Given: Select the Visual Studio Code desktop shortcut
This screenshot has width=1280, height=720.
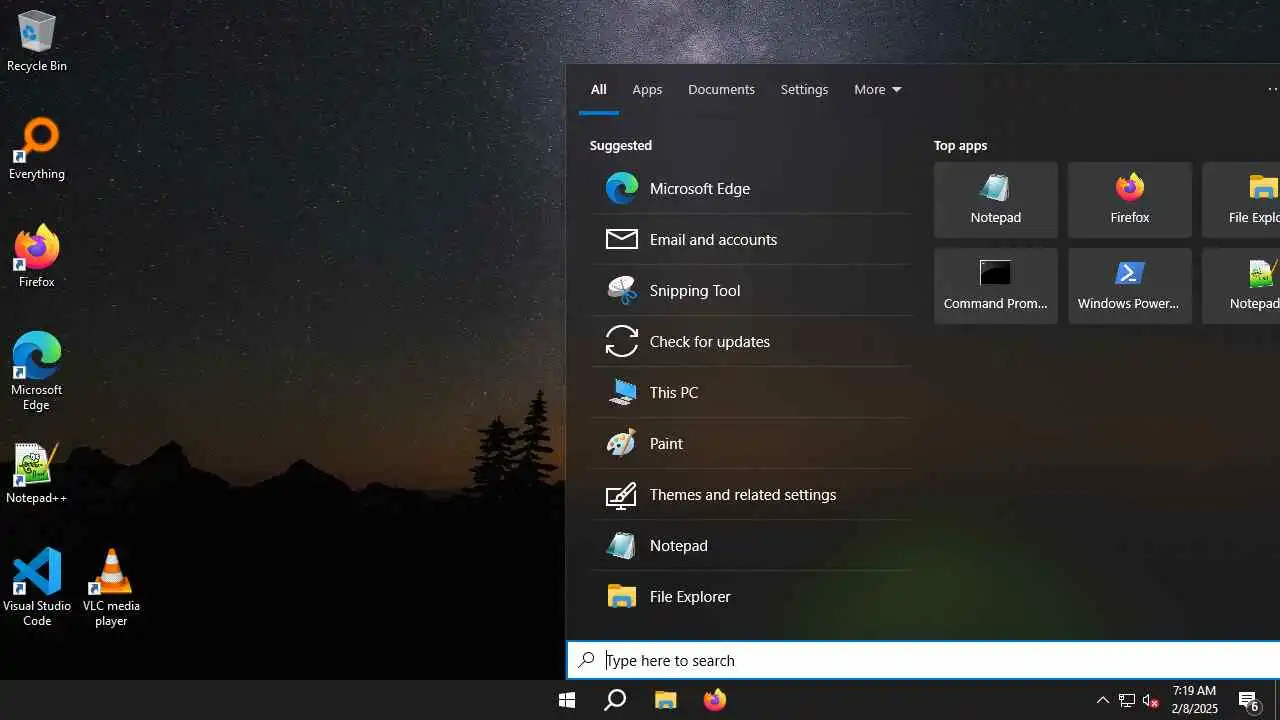Looking at the screenshot, I should coord(37,588).
